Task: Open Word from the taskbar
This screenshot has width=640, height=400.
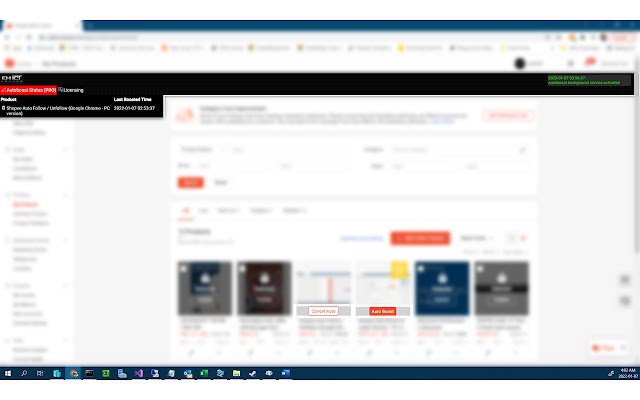Action: click(285, 373)
